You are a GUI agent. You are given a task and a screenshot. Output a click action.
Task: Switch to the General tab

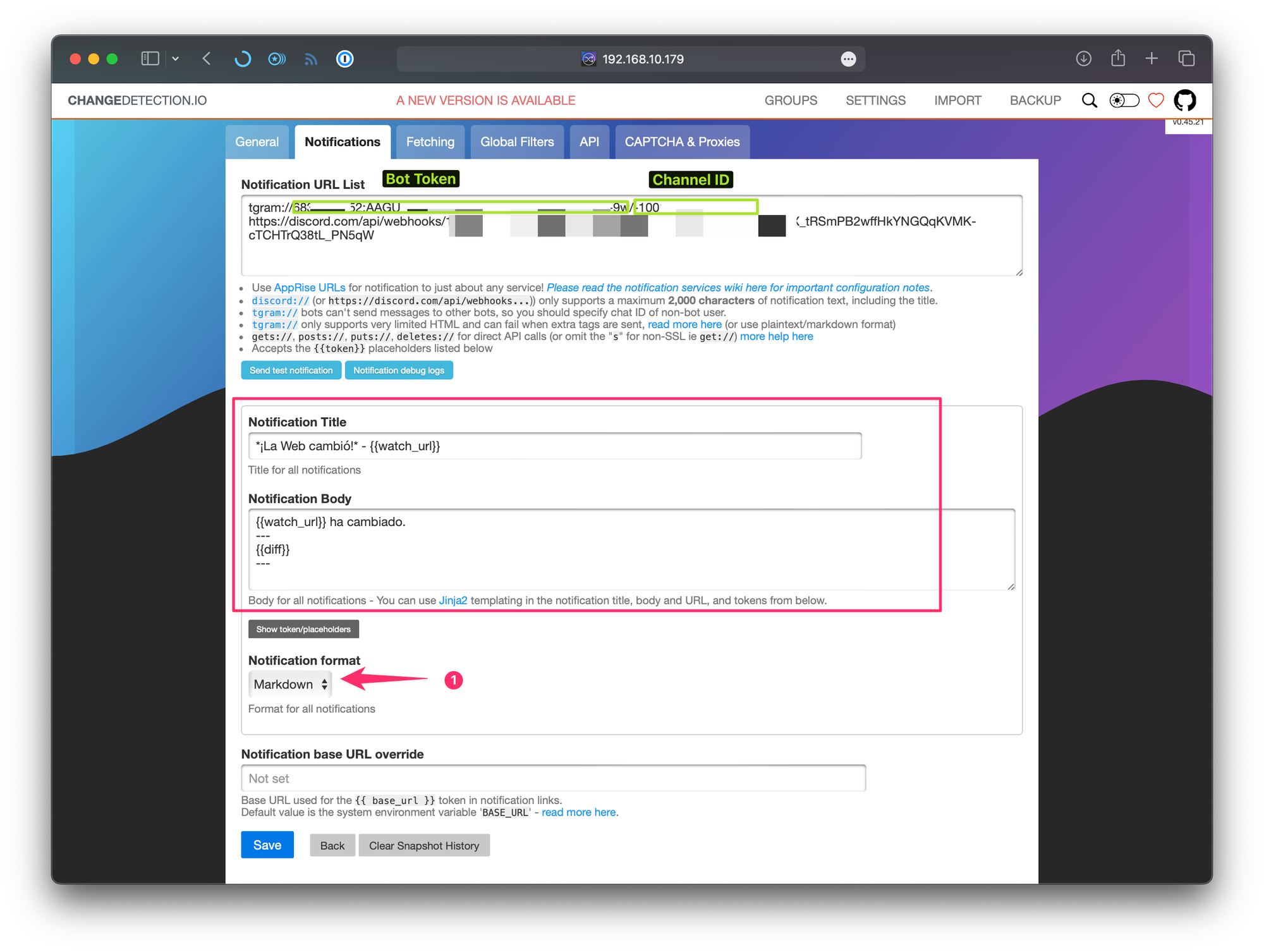[257, 142]
